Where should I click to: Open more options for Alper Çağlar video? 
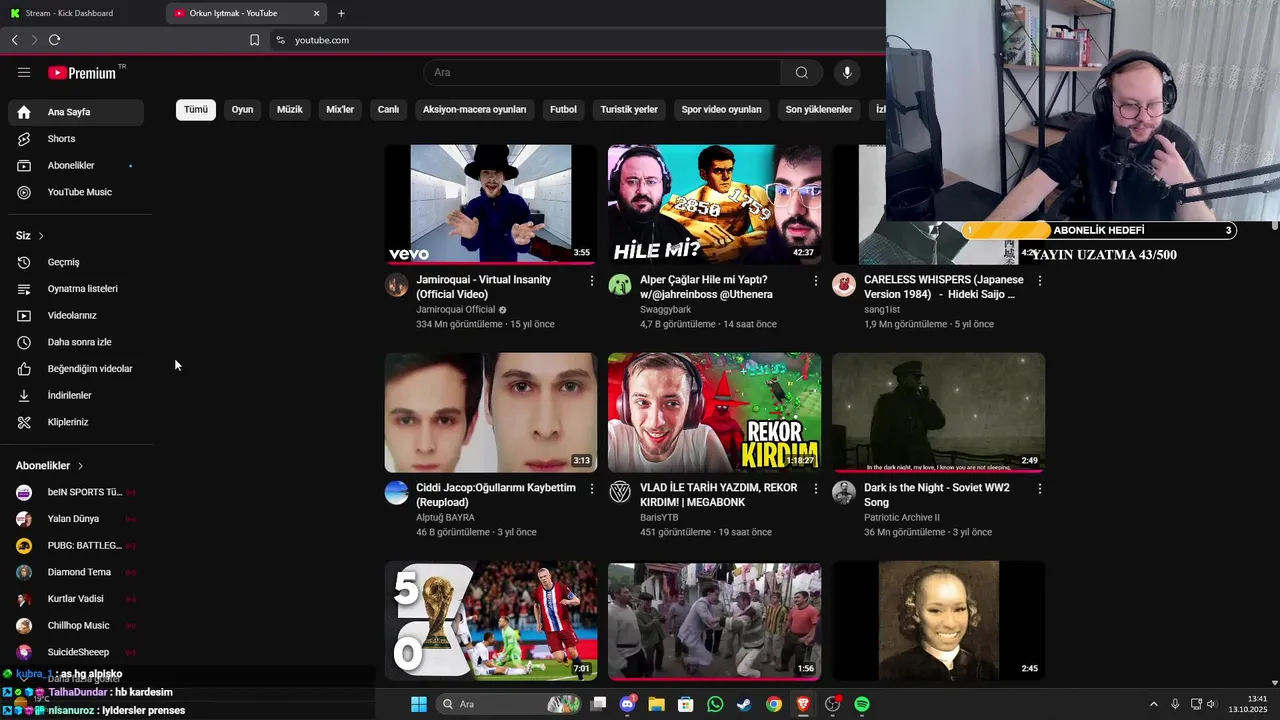pos(816,281)
